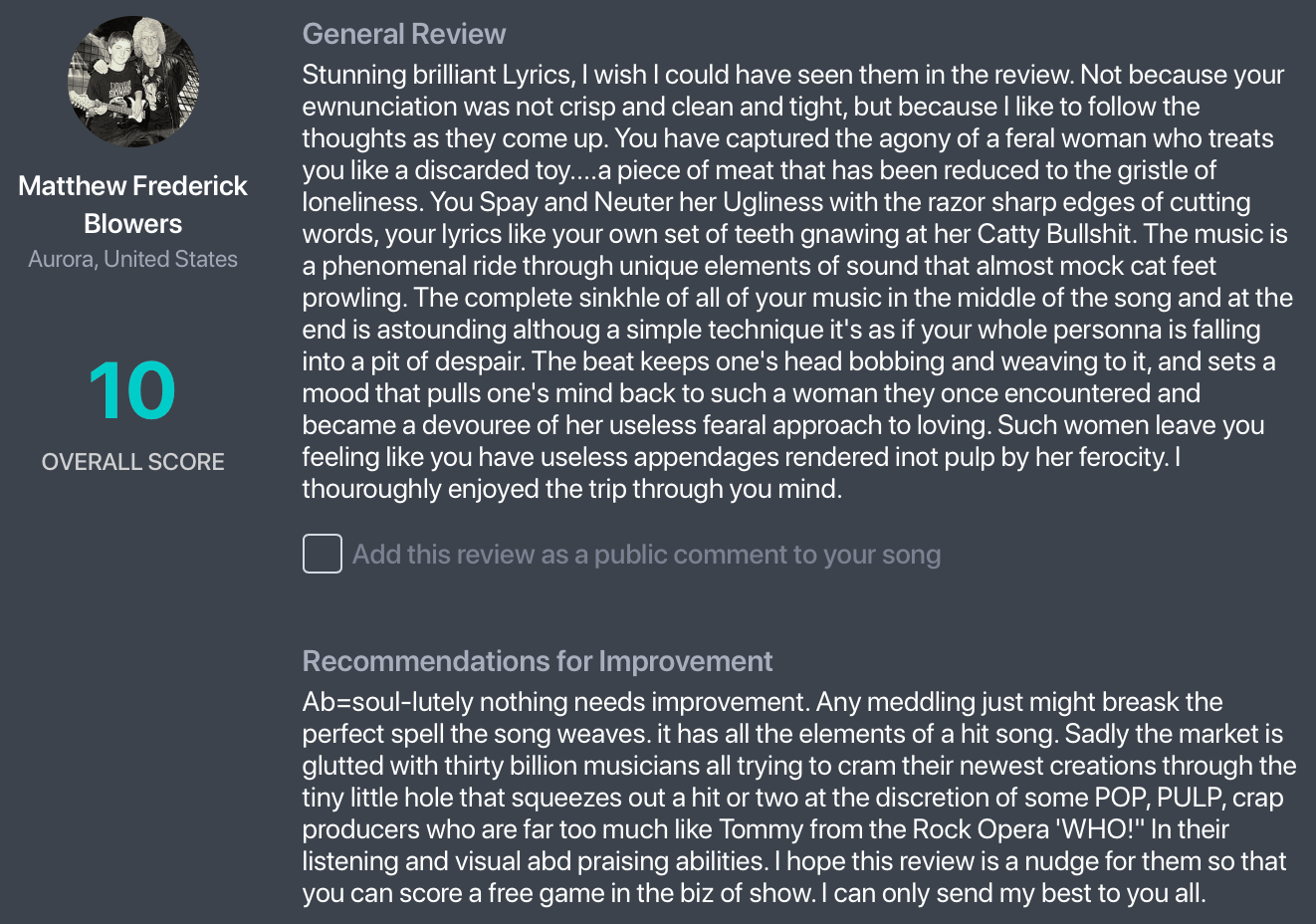This screenshot has width=1316, height=924.
Task: Click the "OVERALL SCORE" label
Action: 132,462
